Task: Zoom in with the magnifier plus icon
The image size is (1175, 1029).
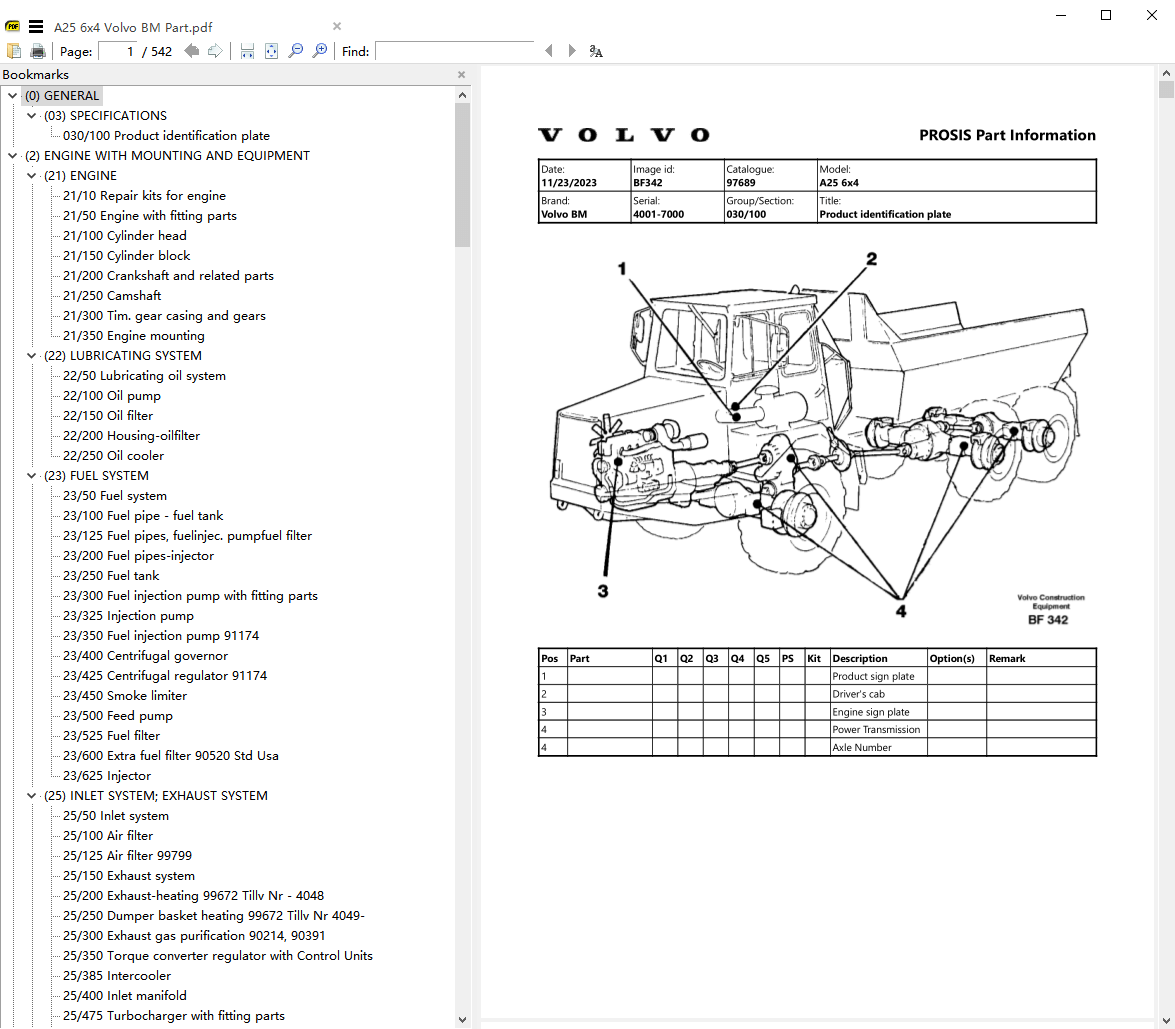Action: pyautogui.click(x=320, y=51)
